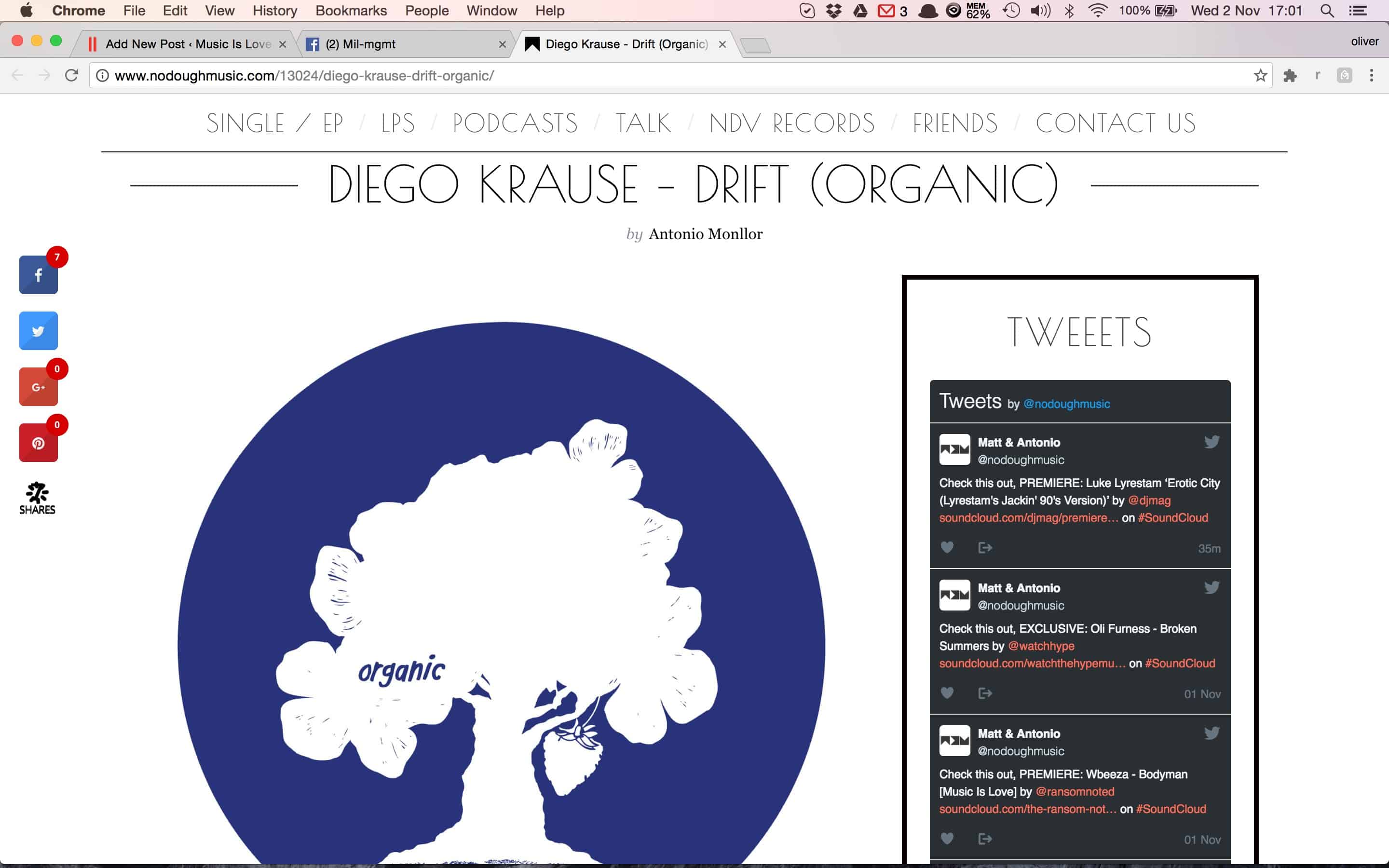Image resolution: width=1389 pixels, height=868 pixels.
Task: Open the @watchhype mention link
Action: click(1041, 646)
